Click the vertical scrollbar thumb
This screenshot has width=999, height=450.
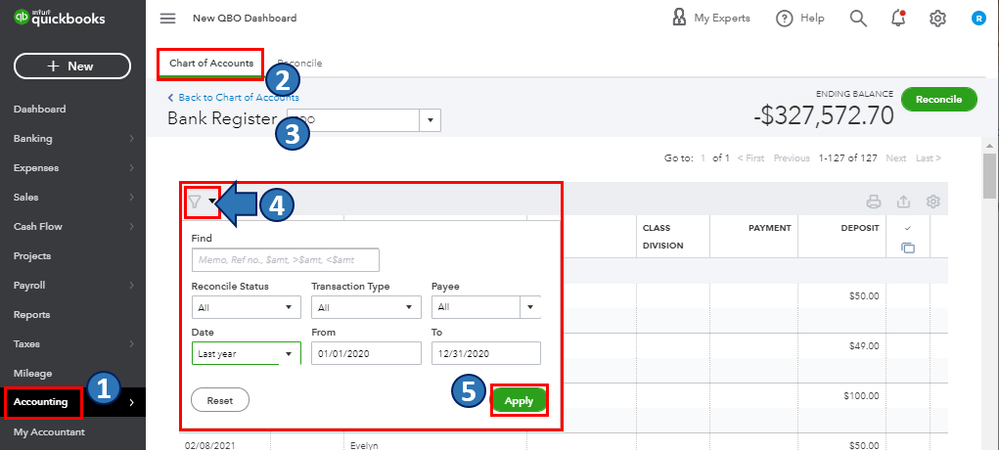point(989,177)
